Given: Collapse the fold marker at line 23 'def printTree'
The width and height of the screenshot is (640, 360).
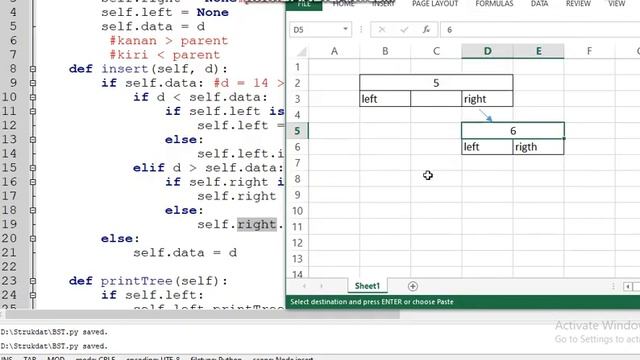Looking at the screenshot, I should (x=33, y=281).
